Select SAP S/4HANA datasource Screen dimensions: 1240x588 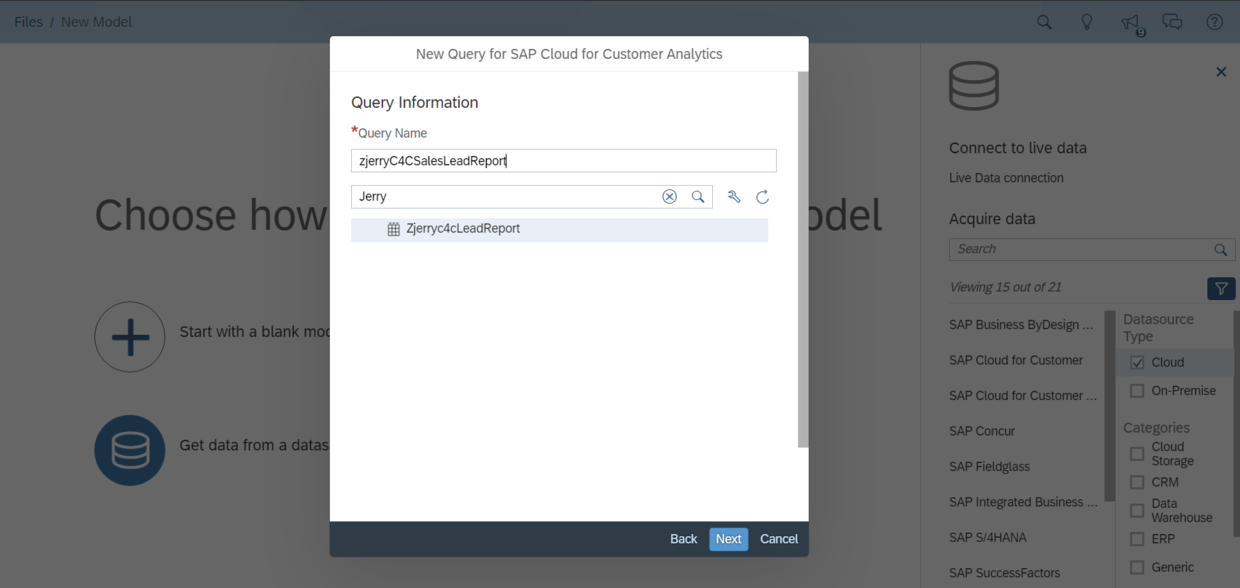pos(988,537)
